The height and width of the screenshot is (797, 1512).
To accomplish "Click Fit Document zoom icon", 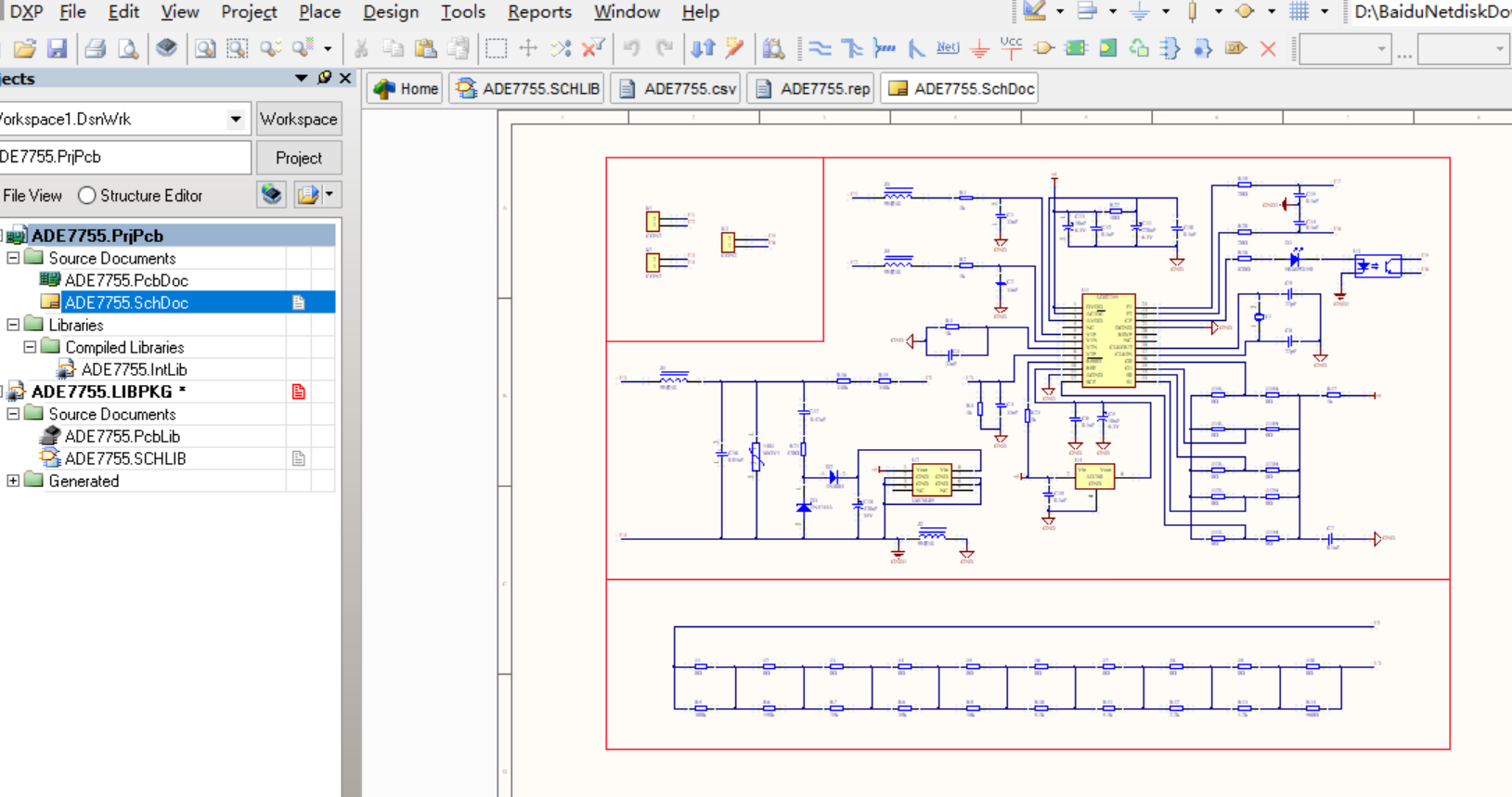I will [205, 48].
